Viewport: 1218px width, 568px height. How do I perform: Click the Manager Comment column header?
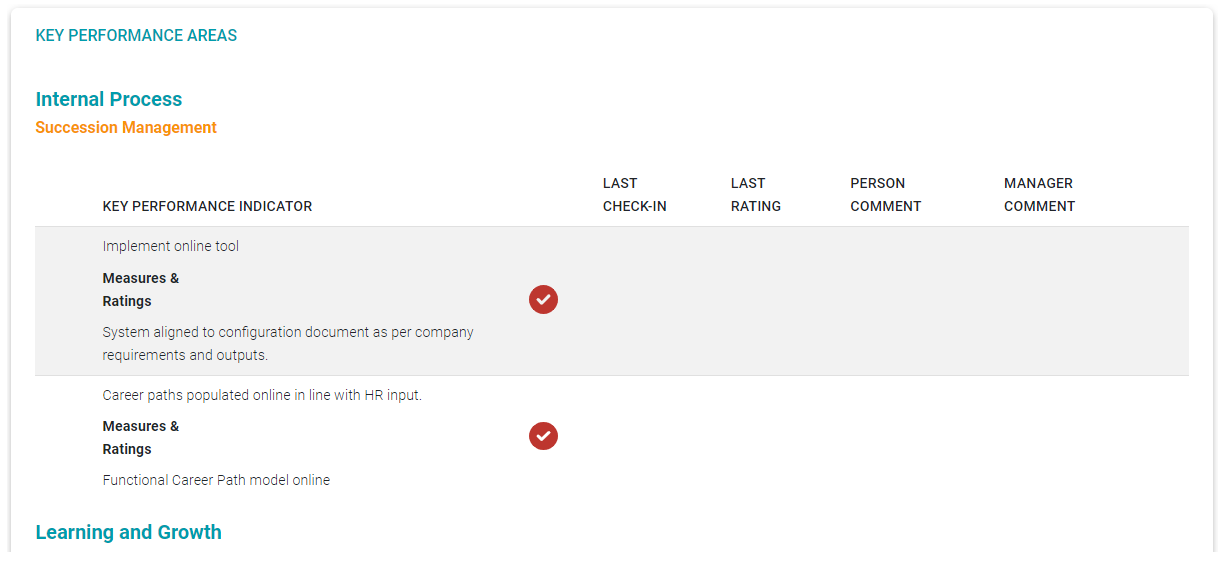point(1039,195)
